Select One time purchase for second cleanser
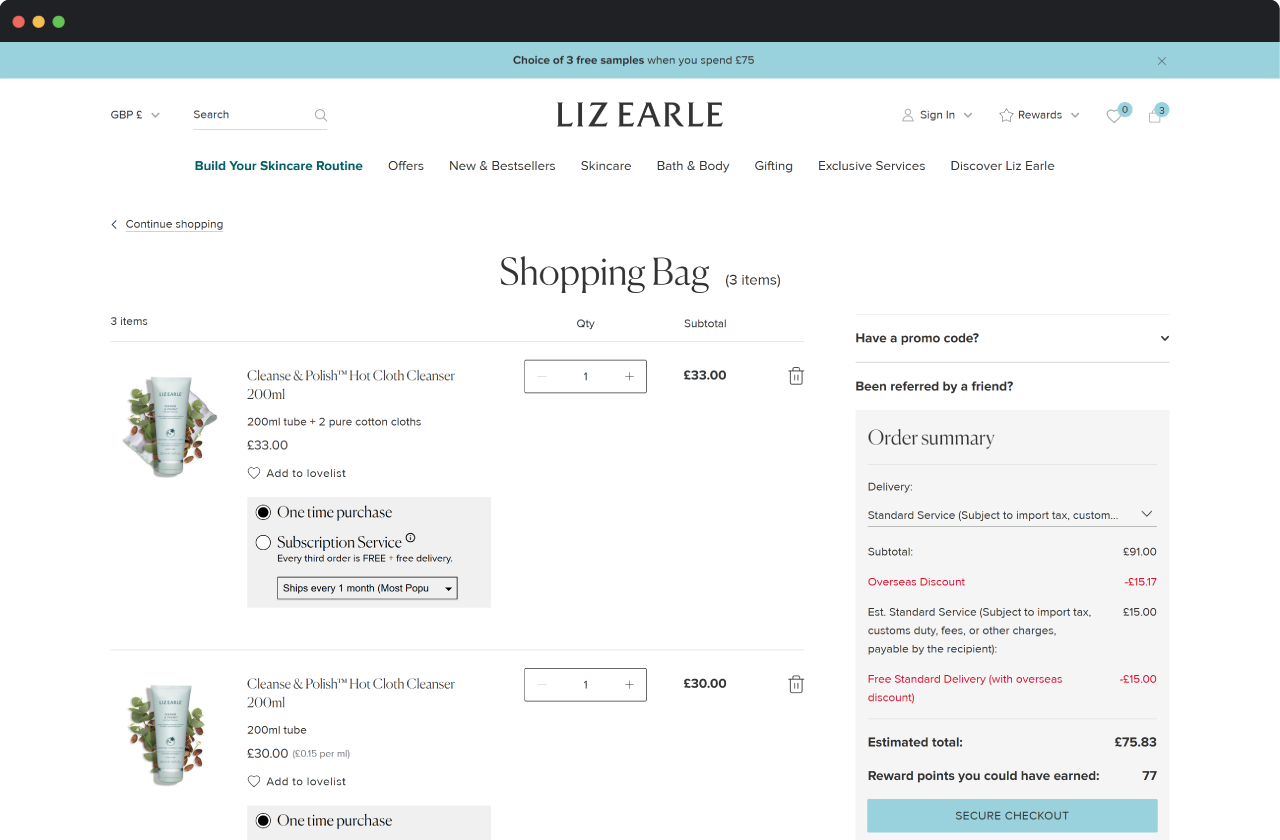 point(263,820)
